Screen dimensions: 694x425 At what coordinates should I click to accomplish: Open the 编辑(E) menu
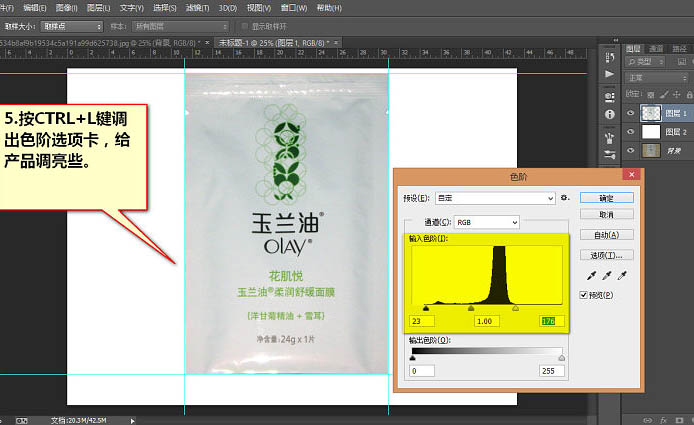point(35,8)
